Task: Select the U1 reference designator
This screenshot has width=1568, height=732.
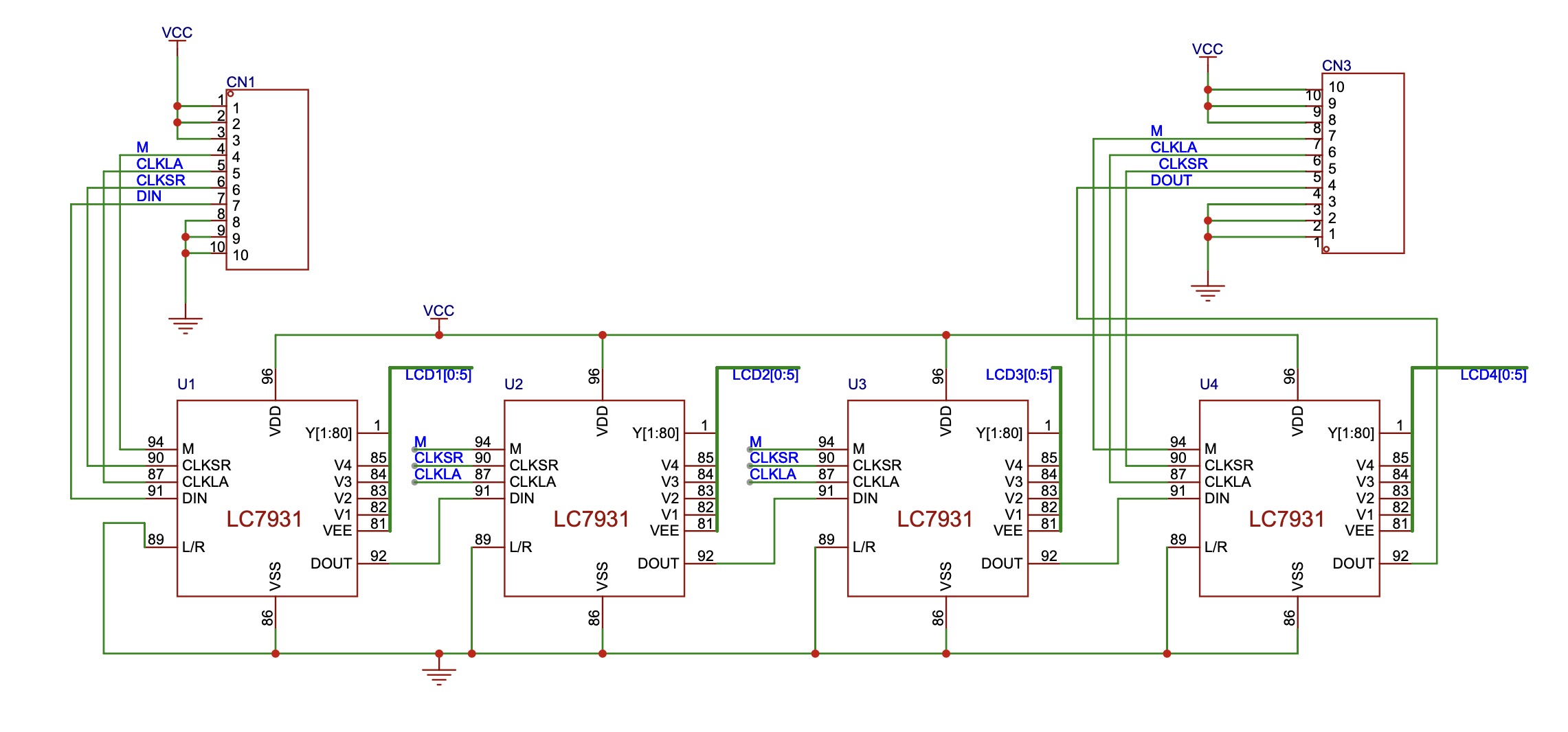Action: 186,385
